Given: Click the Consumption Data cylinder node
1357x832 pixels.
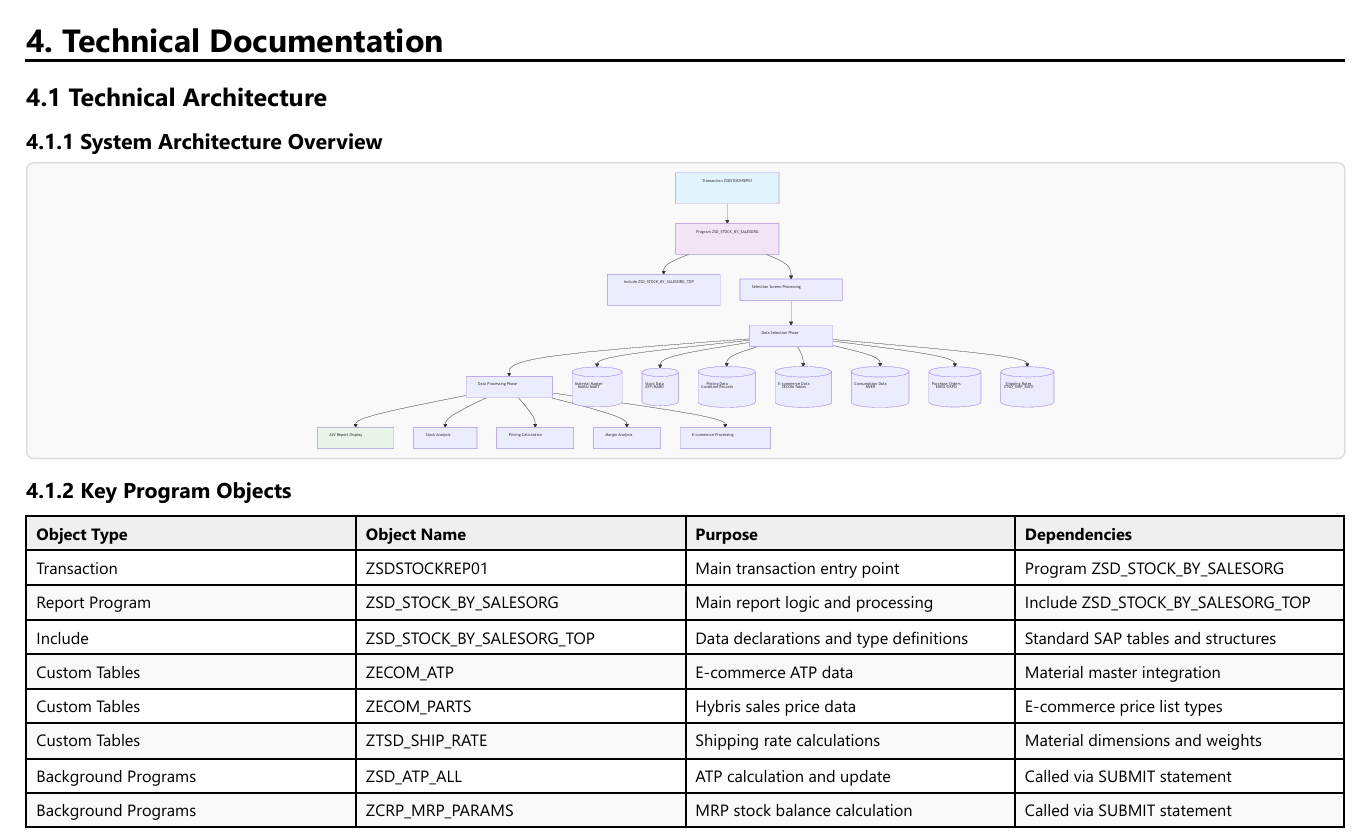Looking at the screenshot, I should coord(880,386).
